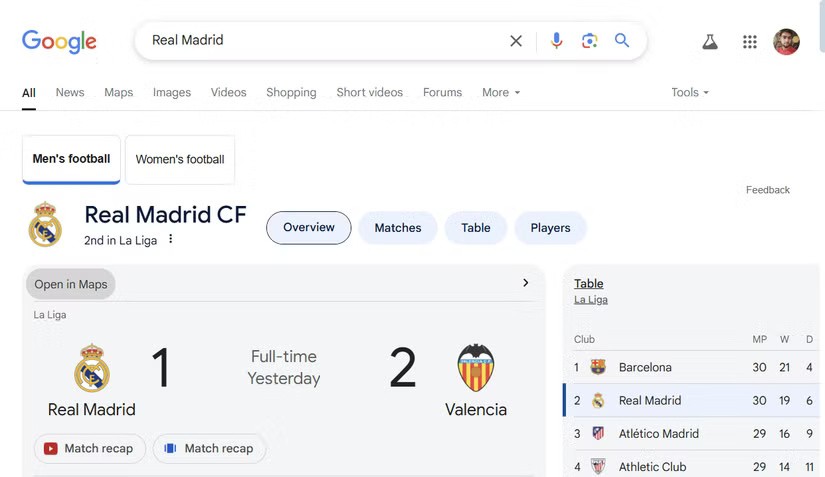Open the Google apps grid
Image resolution: width=825 pixels, height=477 pixels.
[750, 42]
